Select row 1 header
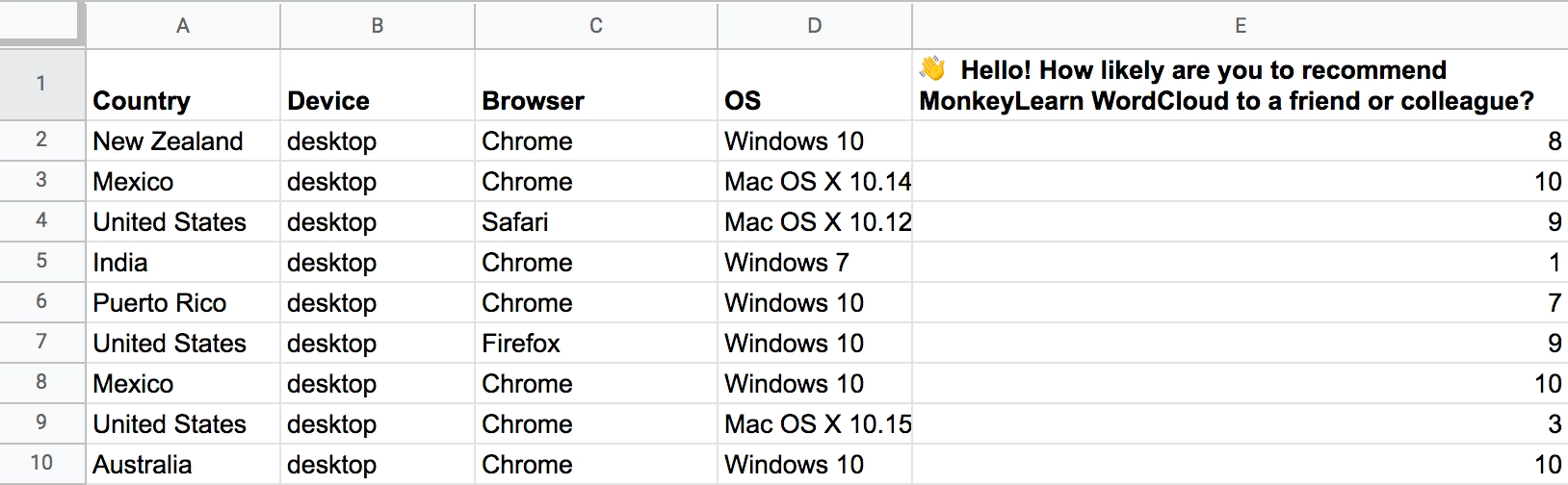The image size is (1568, 485). tap(41, 85)
